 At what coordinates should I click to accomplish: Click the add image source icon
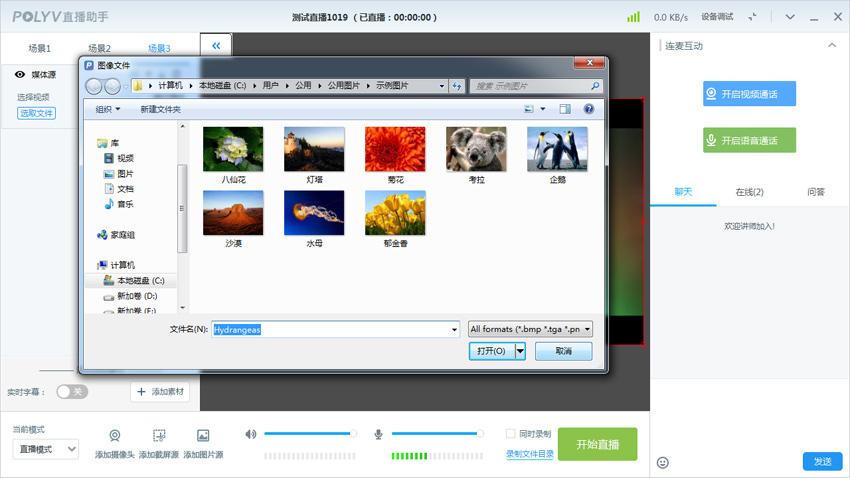[203, 437]
